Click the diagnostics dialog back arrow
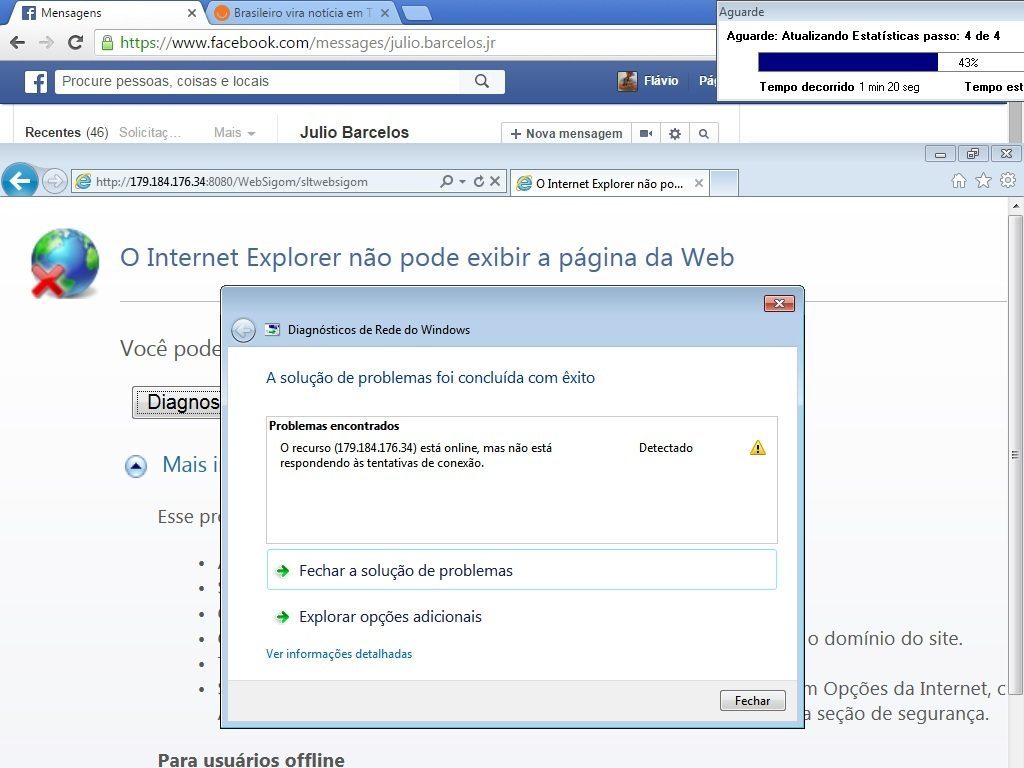The width and height of the screenshot is (1024, 768). point(244,330)
